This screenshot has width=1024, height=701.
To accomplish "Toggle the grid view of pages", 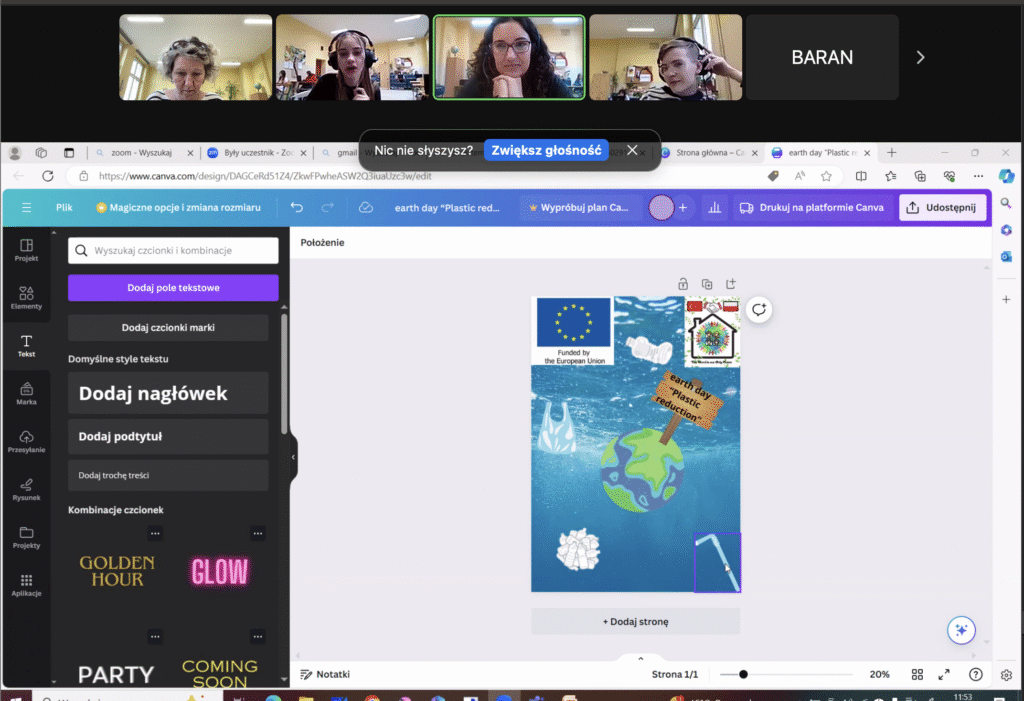I will tap(918, 674).
